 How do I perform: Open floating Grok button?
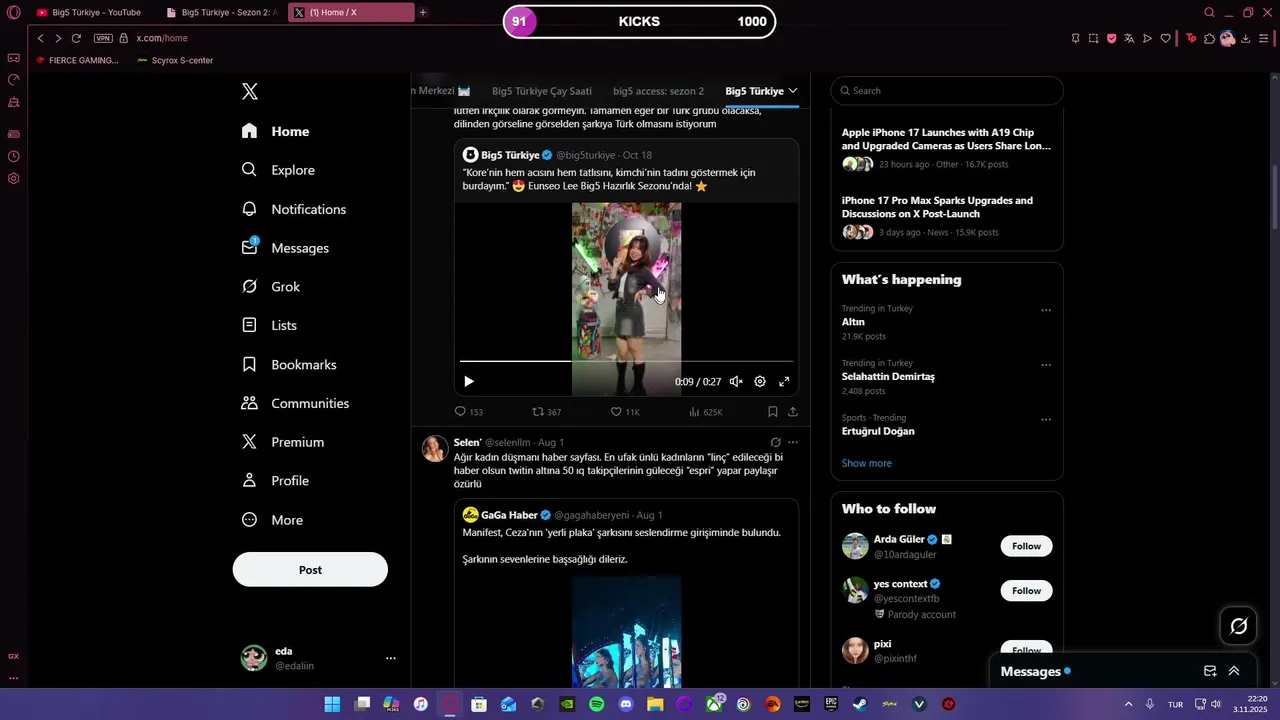pos(1239,626)
